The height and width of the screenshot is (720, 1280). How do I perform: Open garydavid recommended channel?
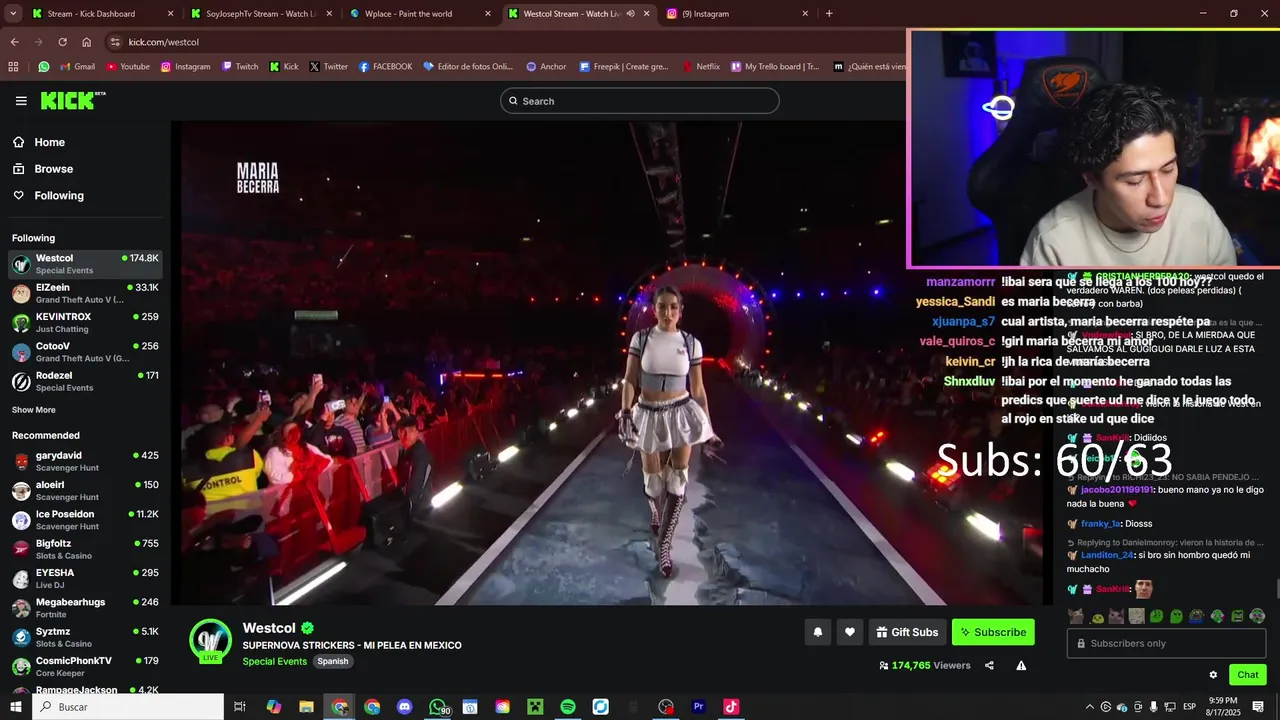(85, 461)
